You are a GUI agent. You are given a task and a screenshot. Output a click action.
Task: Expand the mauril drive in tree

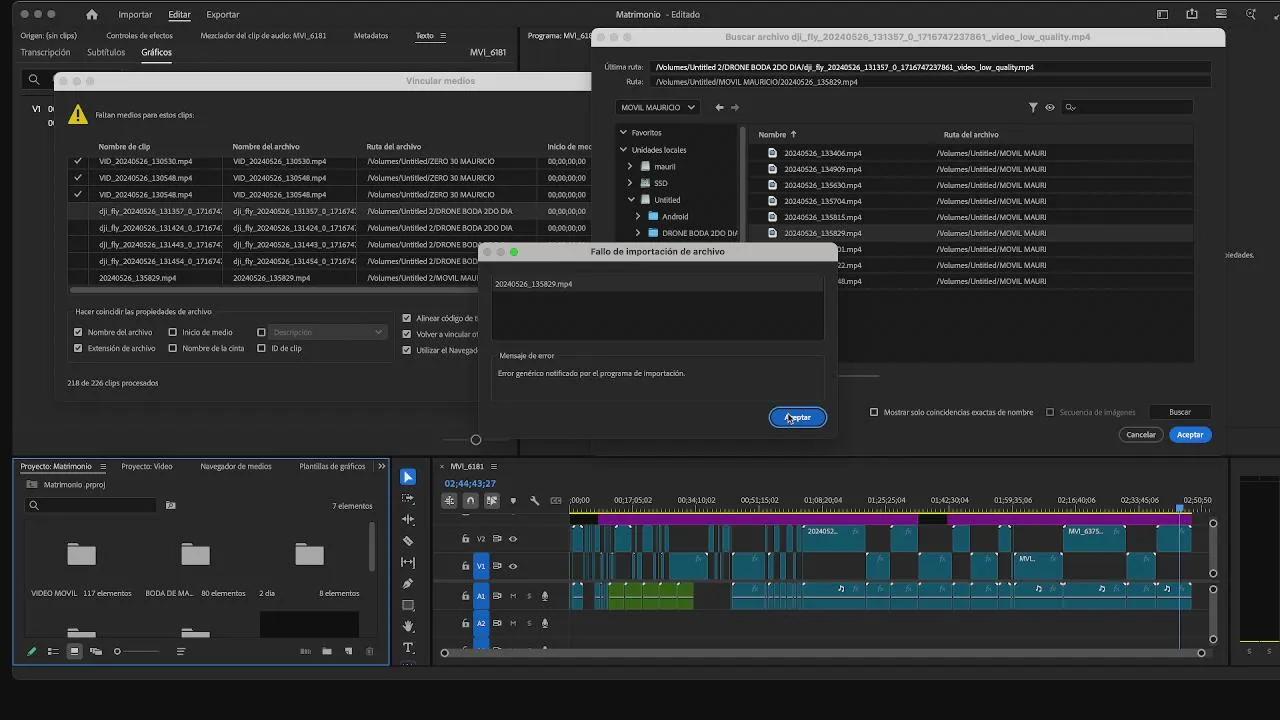(x=630, y=167)
